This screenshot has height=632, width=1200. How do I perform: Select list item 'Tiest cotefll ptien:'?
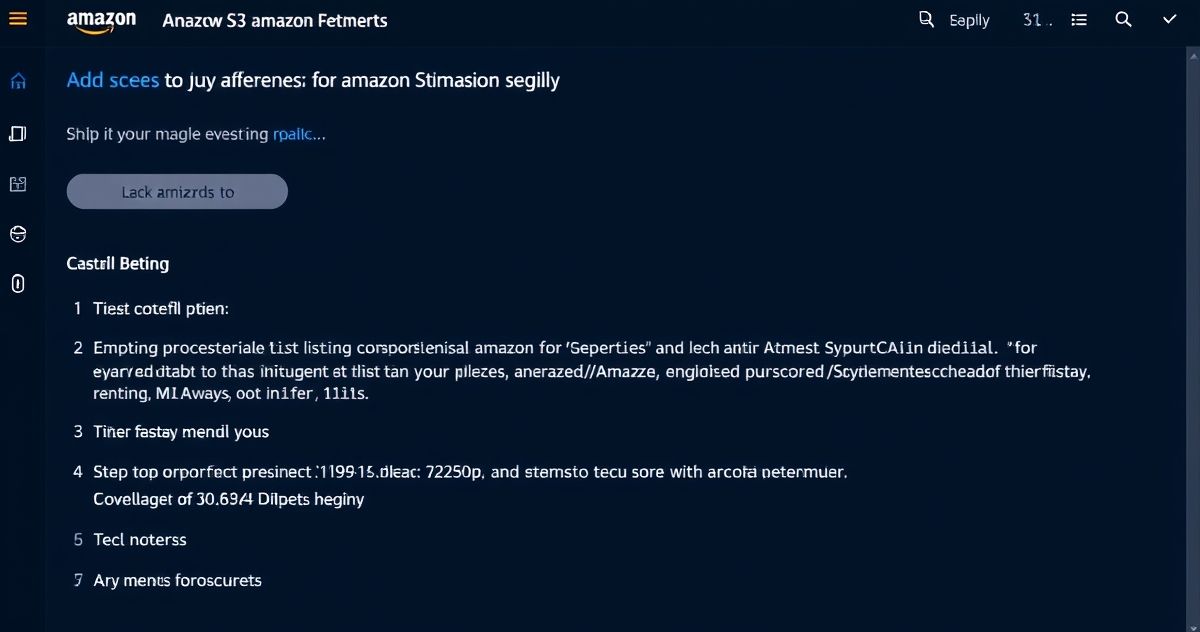pos(161,308)
